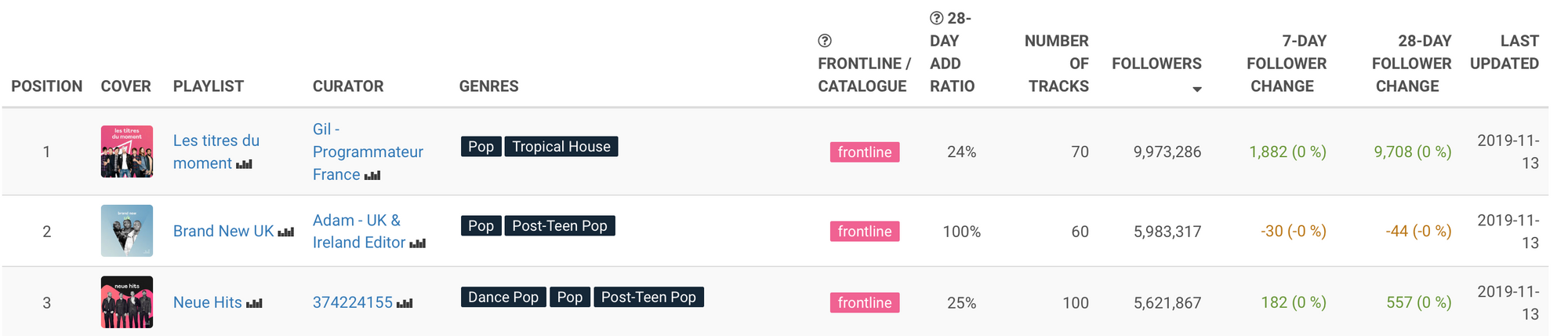
Task: Select the Tropical House genre tag
Action: pyautogui.click(x=561, y=147)
